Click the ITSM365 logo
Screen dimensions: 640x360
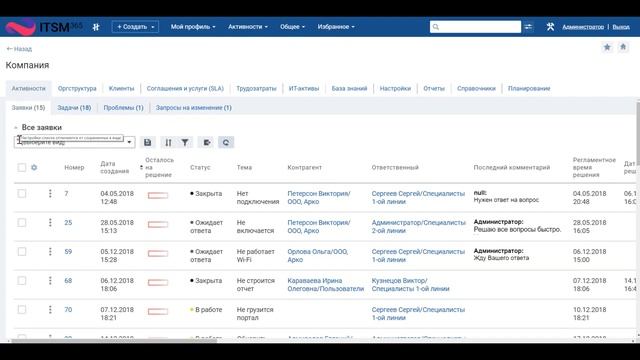click(x=44, y=27)
